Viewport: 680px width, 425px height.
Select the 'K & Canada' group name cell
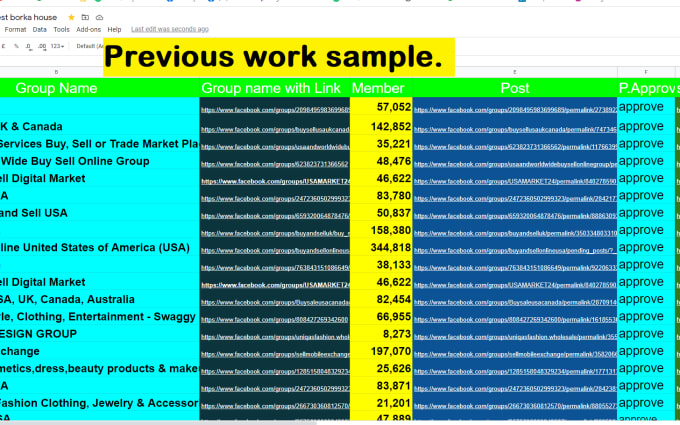click(100, 126)
